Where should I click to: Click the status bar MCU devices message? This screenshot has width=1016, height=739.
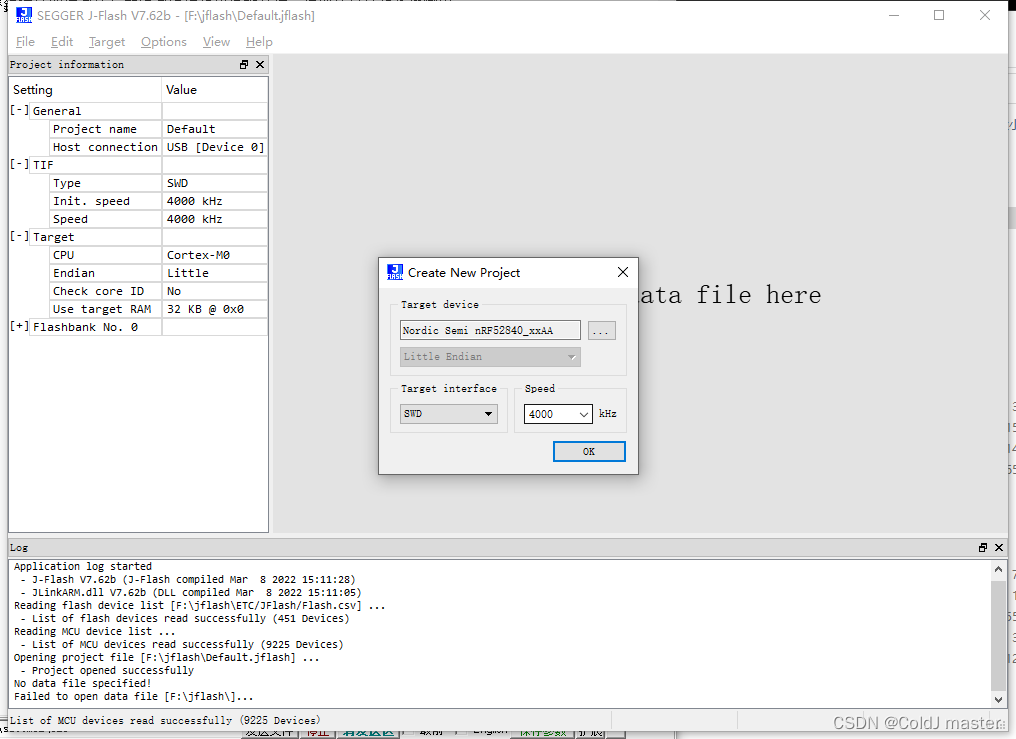tap(165, 720)
